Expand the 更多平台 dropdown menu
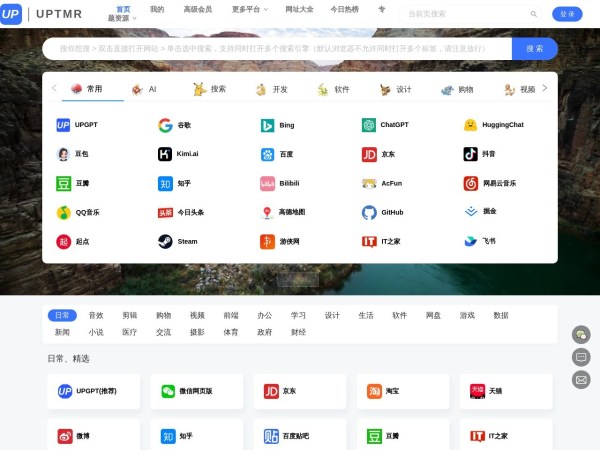Viewport: 600px width, 450px height. (x=249, y=9)
